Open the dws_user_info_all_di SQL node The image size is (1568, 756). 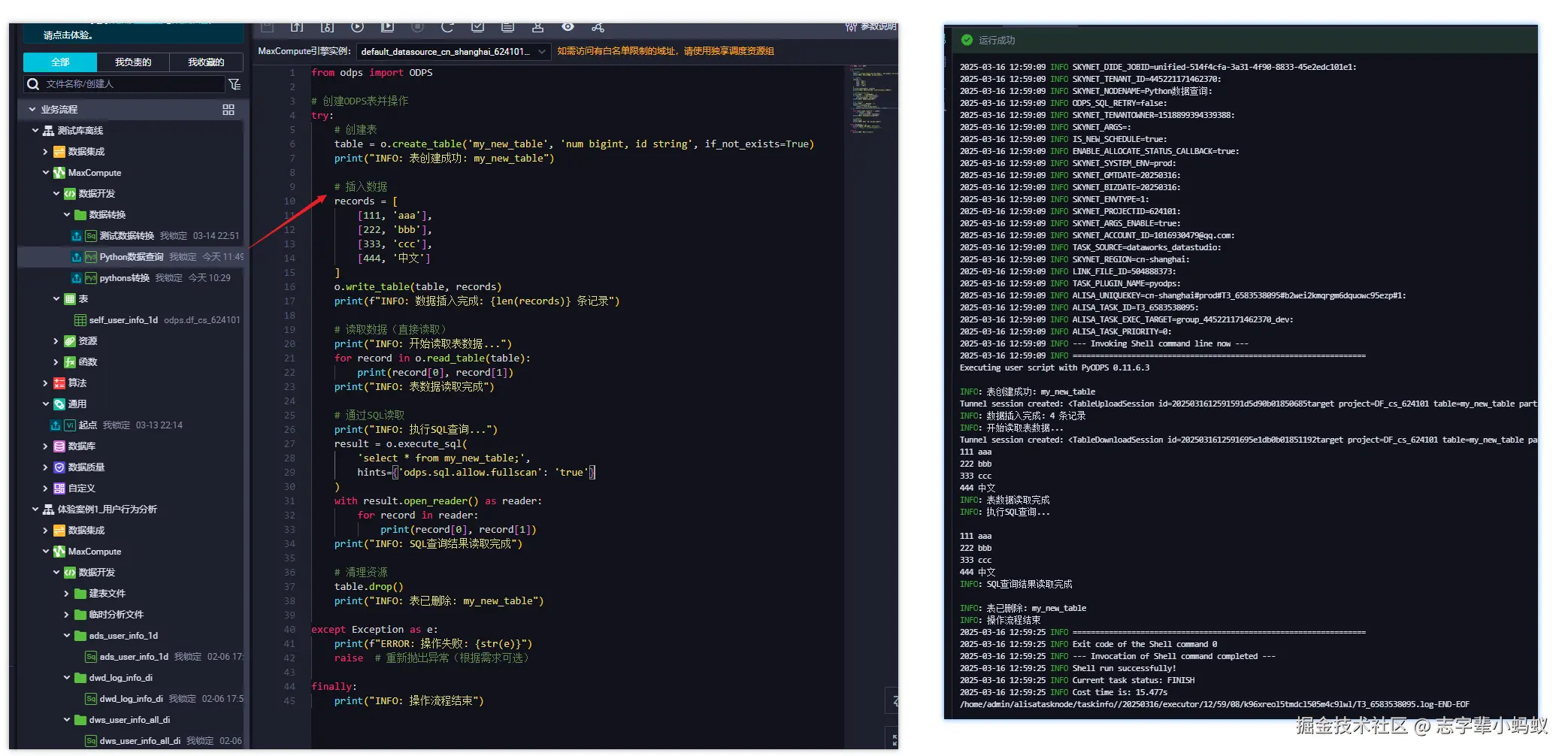(140, 741)
